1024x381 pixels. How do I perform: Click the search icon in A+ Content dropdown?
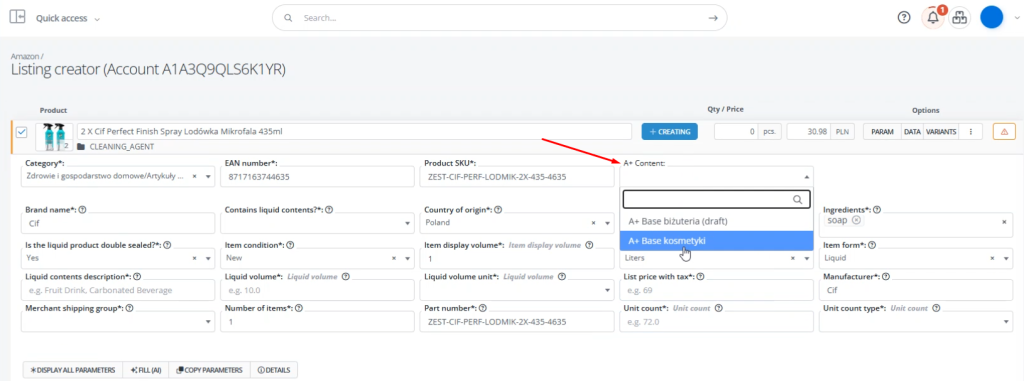click(x=797, y=199)
